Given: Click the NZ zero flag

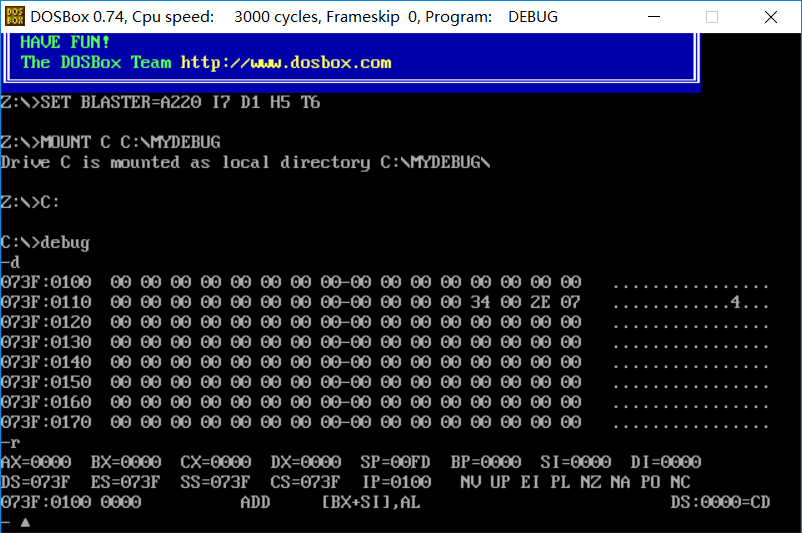Looking at the screenshot, I should [x=591, y=482].
